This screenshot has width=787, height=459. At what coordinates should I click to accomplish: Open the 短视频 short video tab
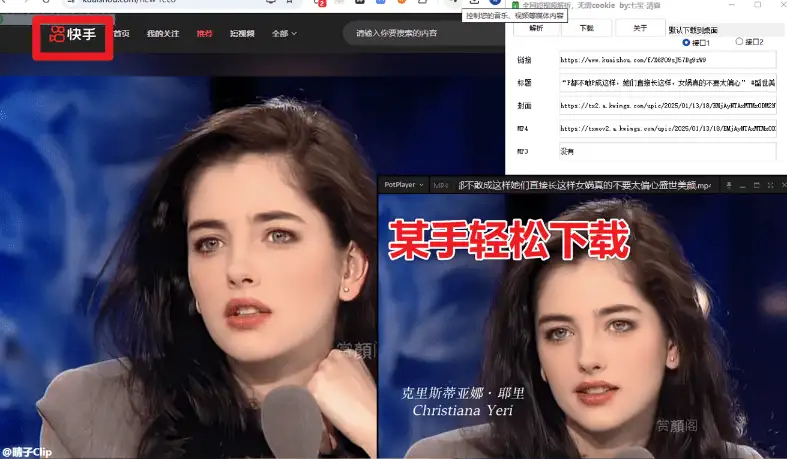point(240,34)
